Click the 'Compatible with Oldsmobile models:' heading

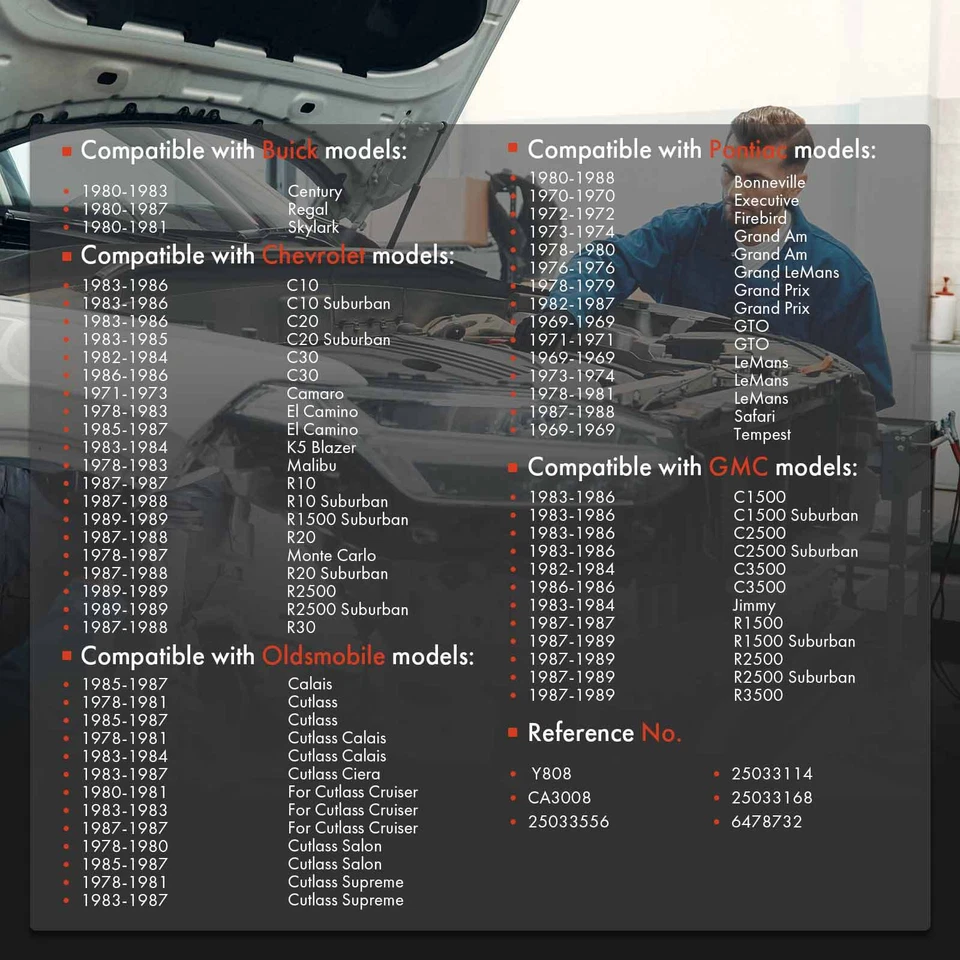(277, 656)
